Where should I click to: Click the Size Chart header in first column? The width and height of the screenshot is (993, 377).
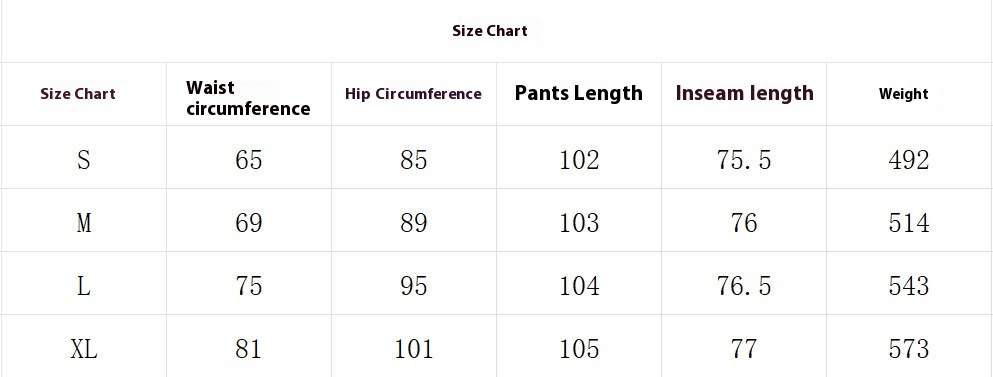click(78, 94)
